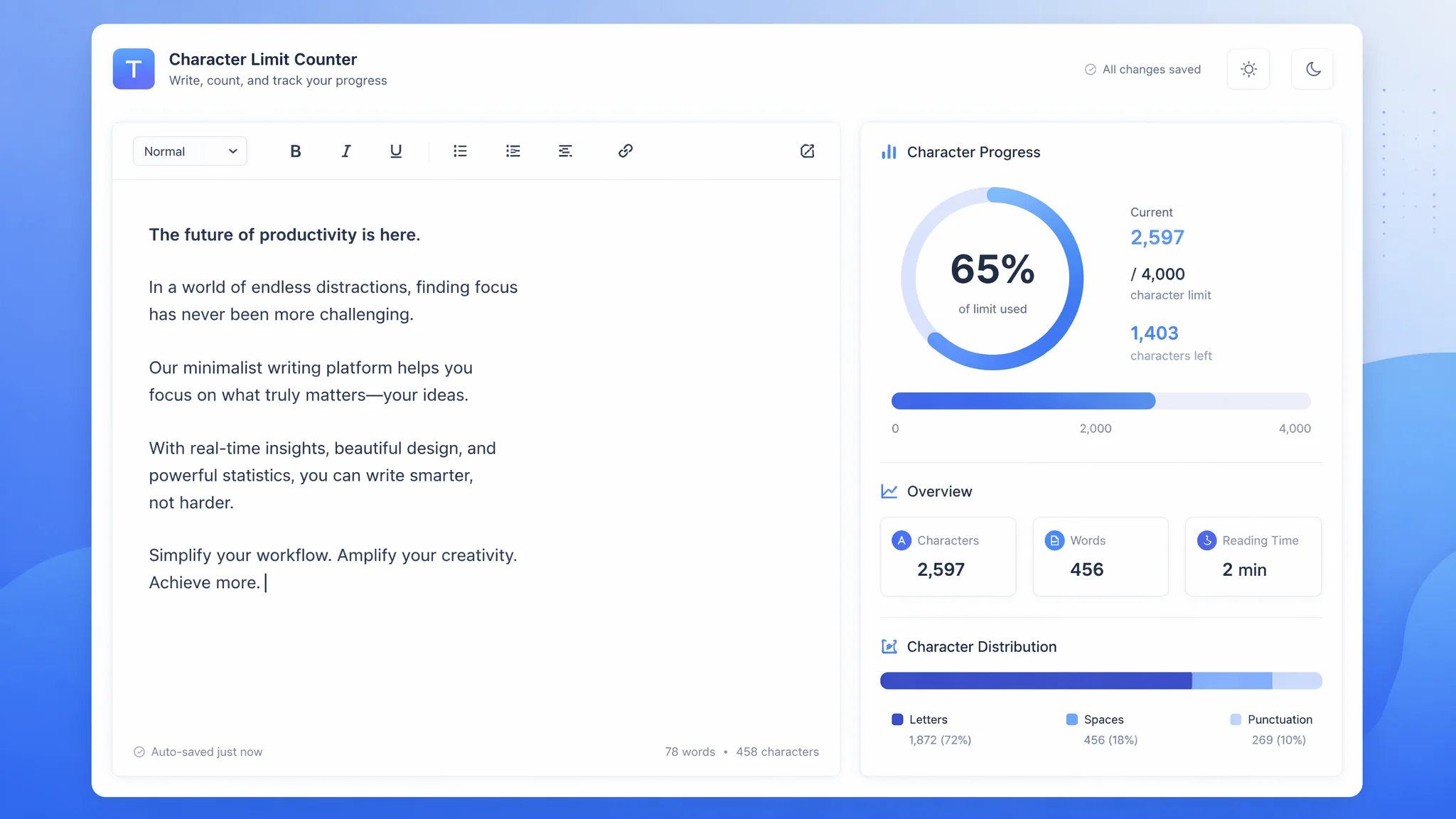1456x819 pixels.
Task: Click the Characters card A icon
Action: 901,540
